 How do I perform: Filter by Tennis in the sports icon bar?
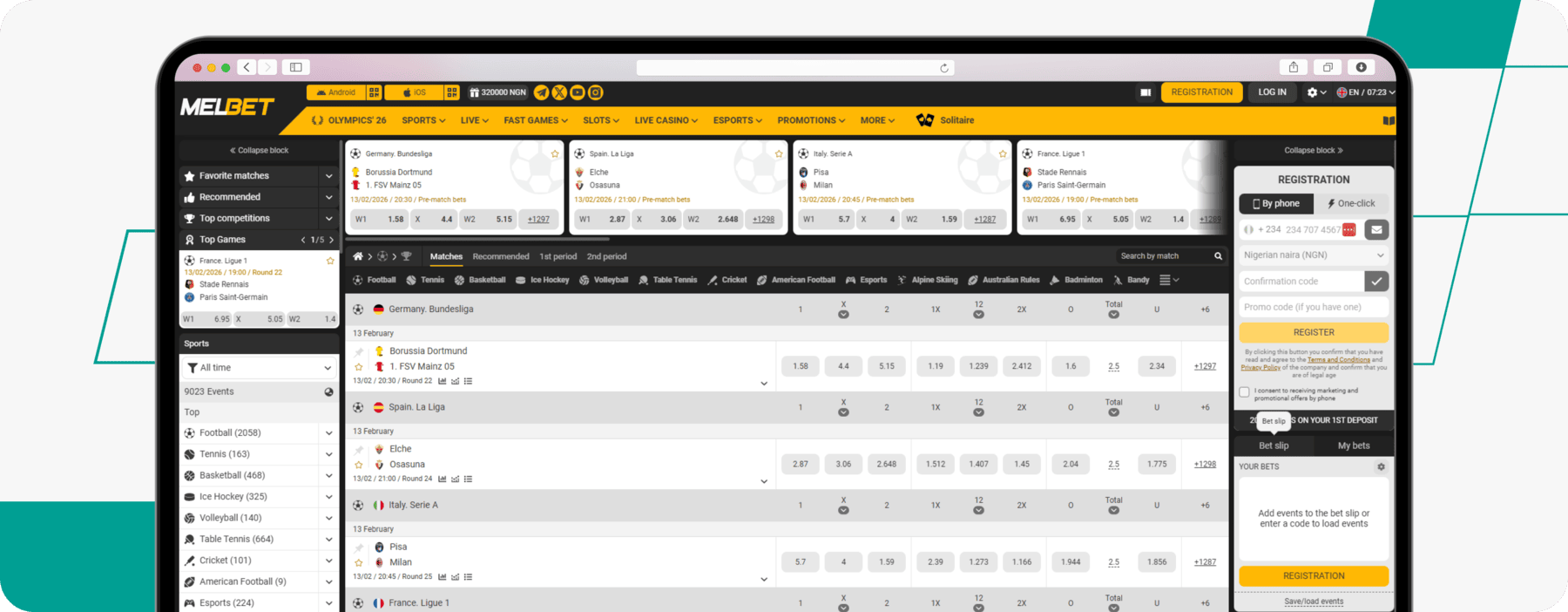[425, 280]
